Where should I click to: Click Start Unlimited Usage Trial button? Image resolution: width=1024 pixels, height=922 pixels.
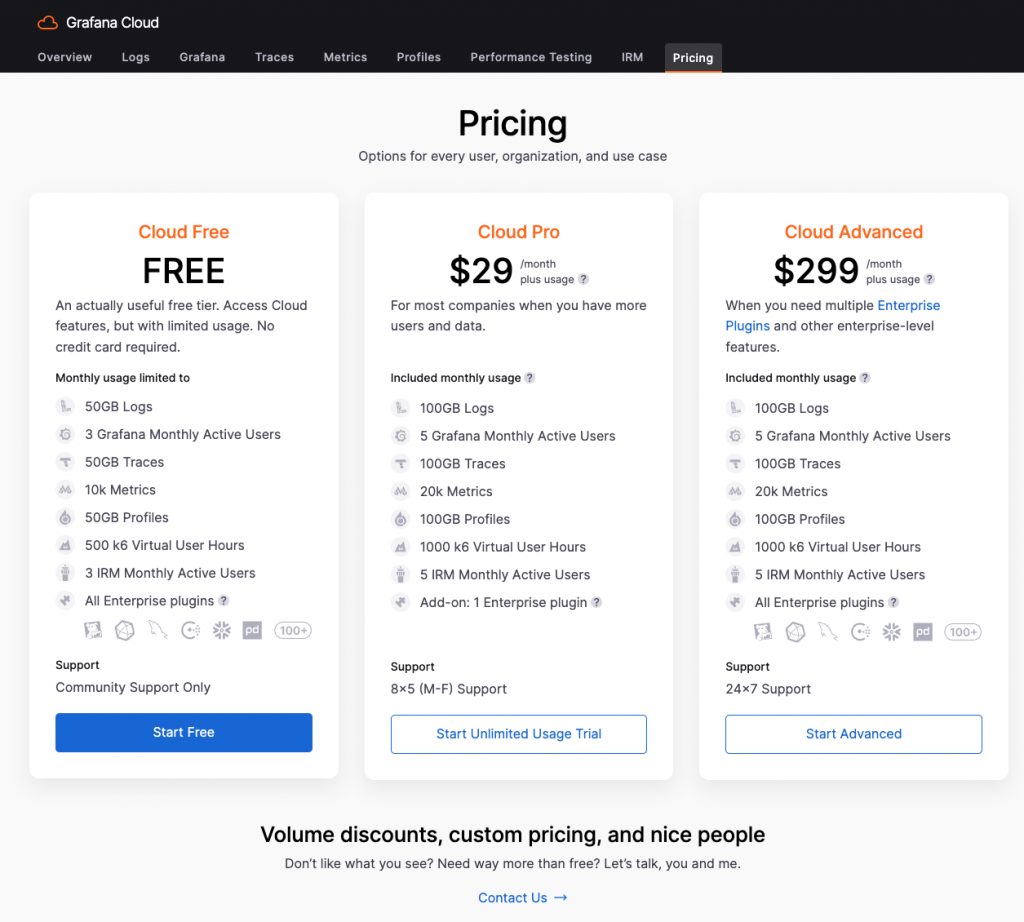tap(519, 735)
